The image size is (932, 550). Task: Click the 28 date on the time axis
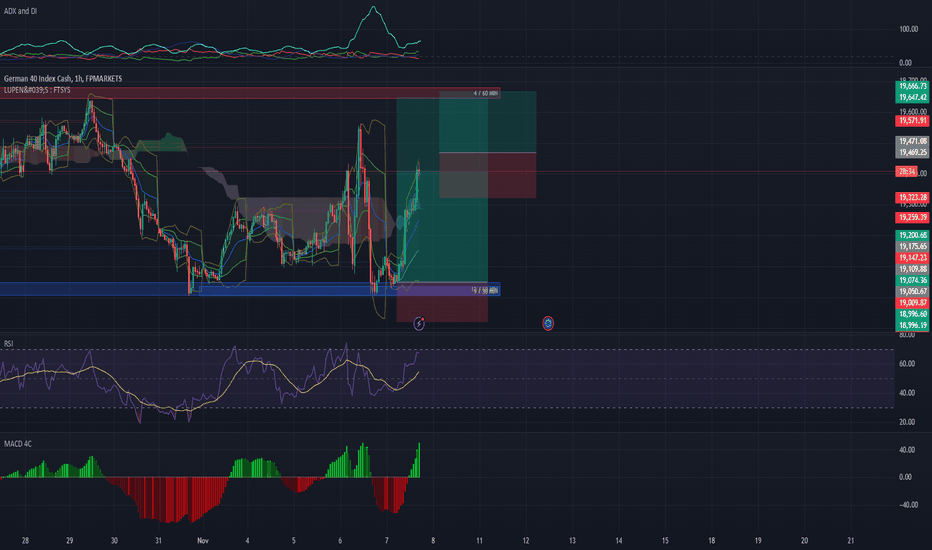click(25, 541)
